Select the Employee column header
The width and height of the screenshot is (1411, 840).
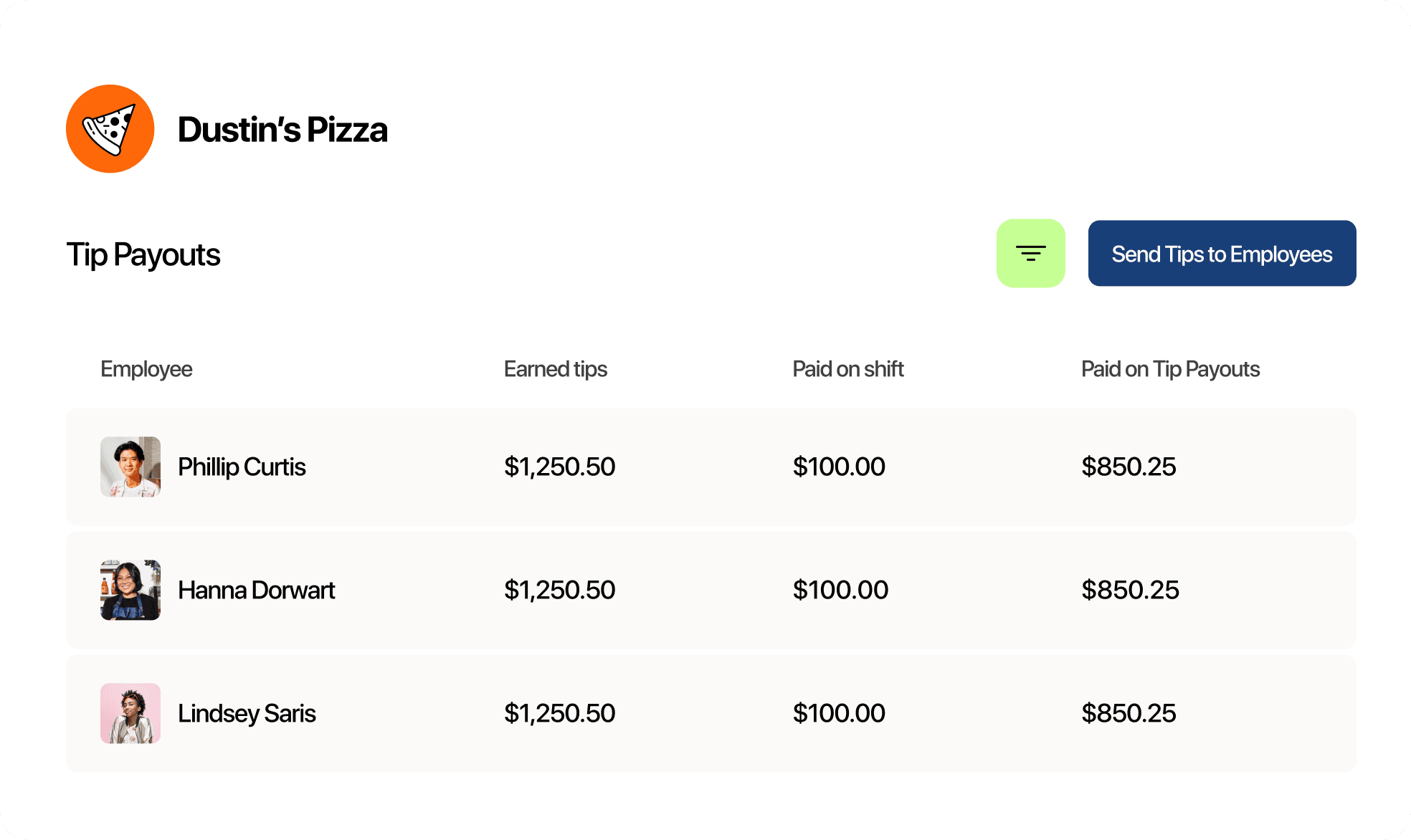(146, 368)
